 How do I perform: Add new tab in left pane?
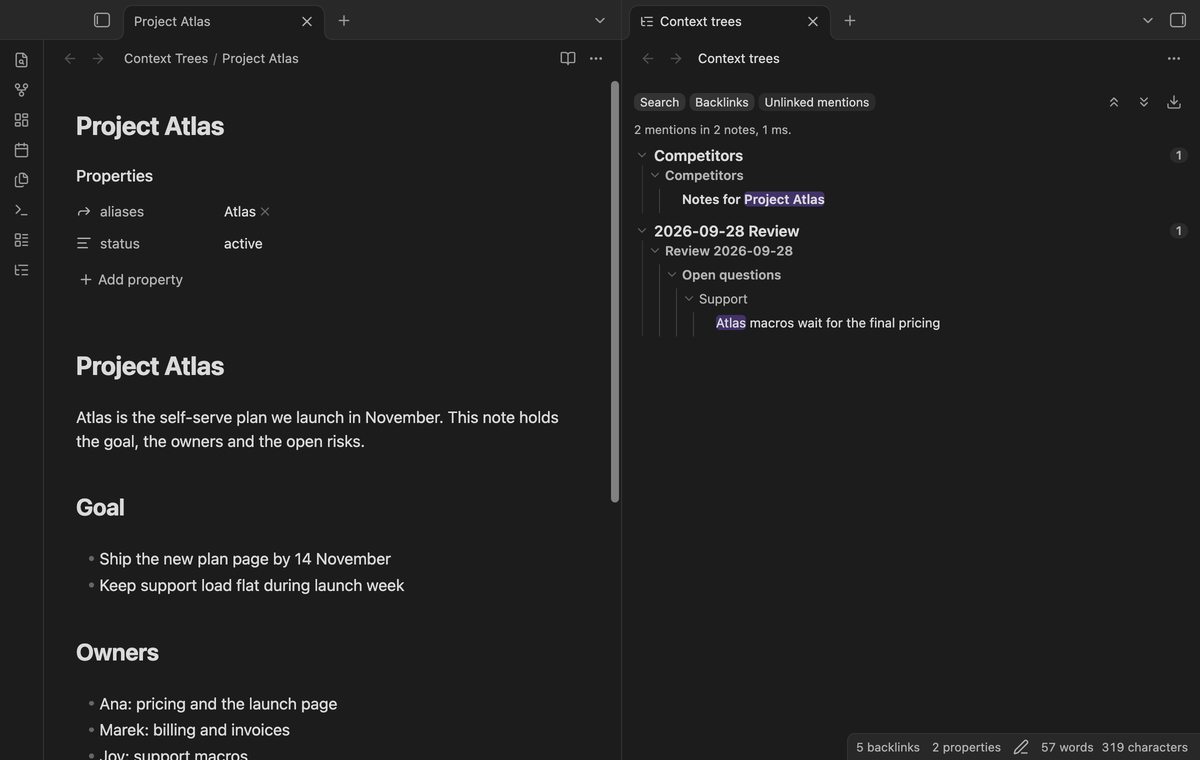click(344, 20)
